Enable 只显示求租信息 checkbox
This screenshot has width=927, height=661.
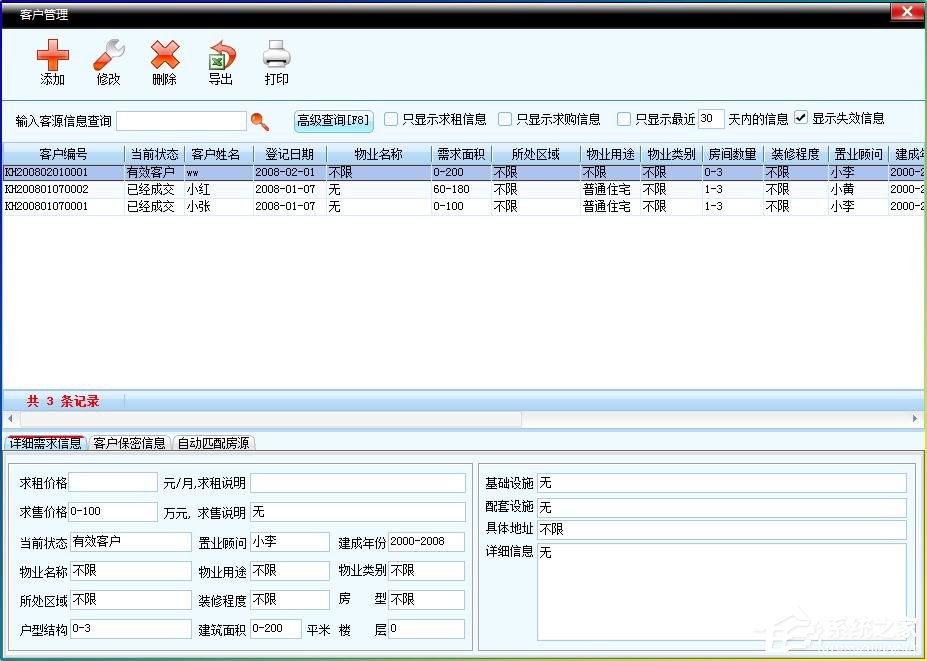pos(392,119)
